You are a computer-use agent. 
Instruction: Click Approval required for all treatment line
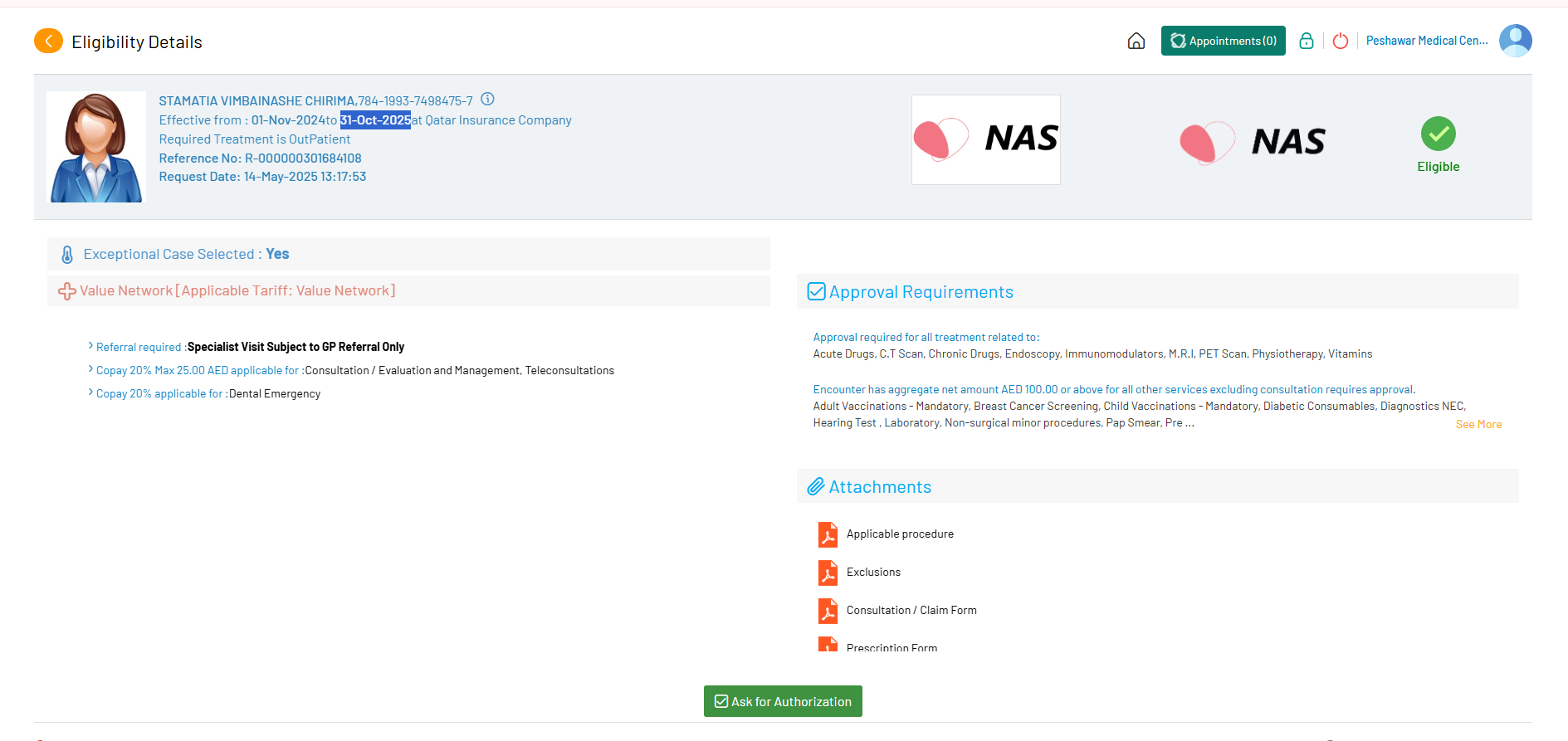[x=926, y=337]
